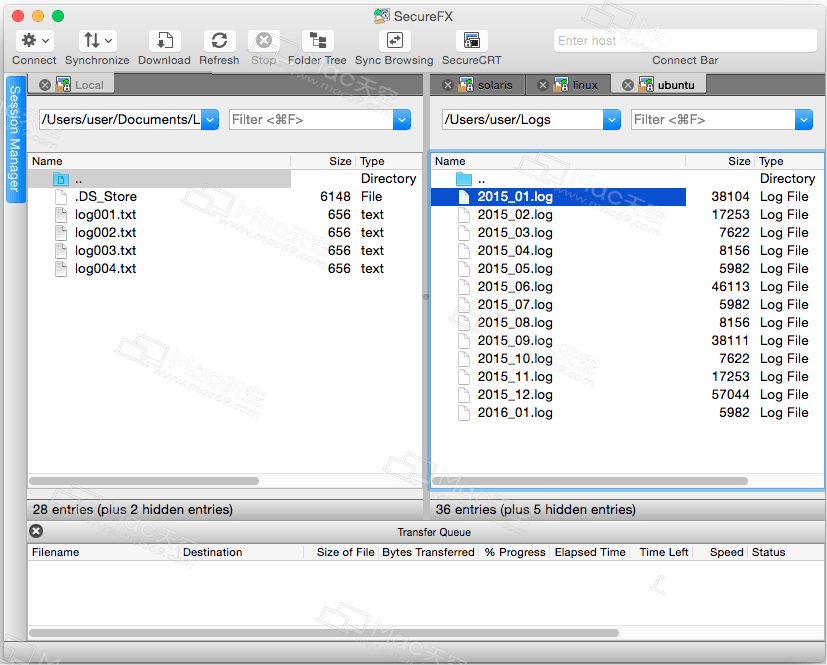Screen dimensions: 827x665
Task: Click the 2015_02.log file icon
Action: click(x=464, y=215)
